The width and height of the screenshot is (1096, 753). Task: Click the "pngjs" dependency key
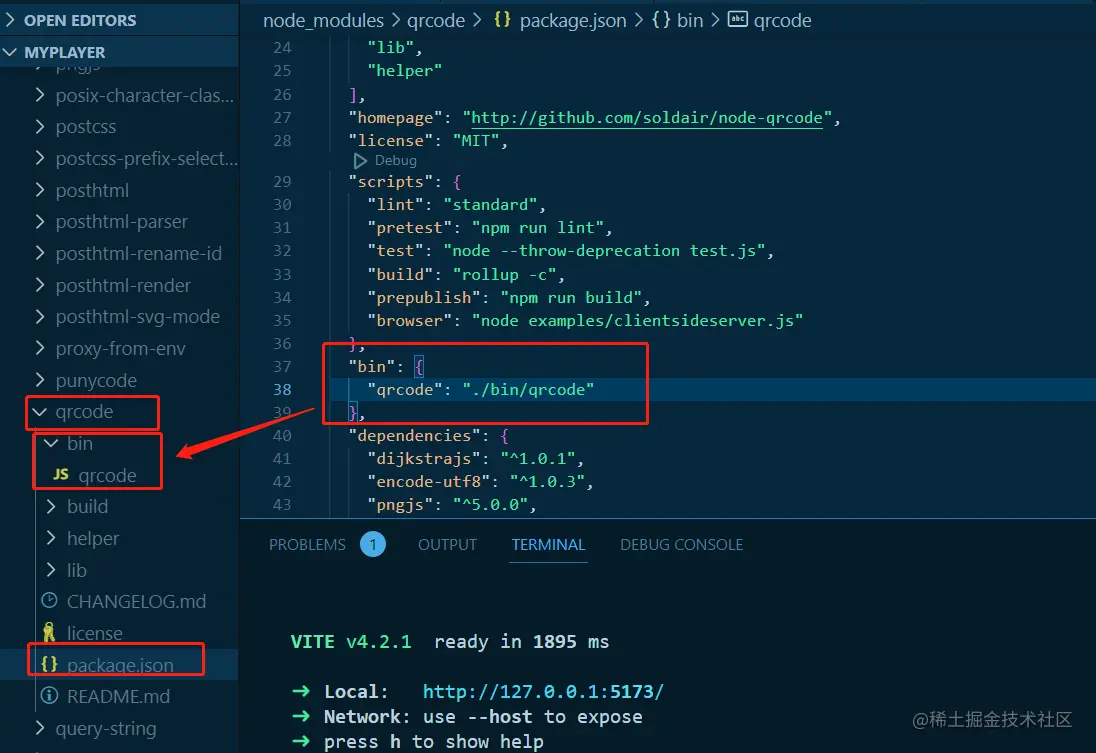point(401,504)
